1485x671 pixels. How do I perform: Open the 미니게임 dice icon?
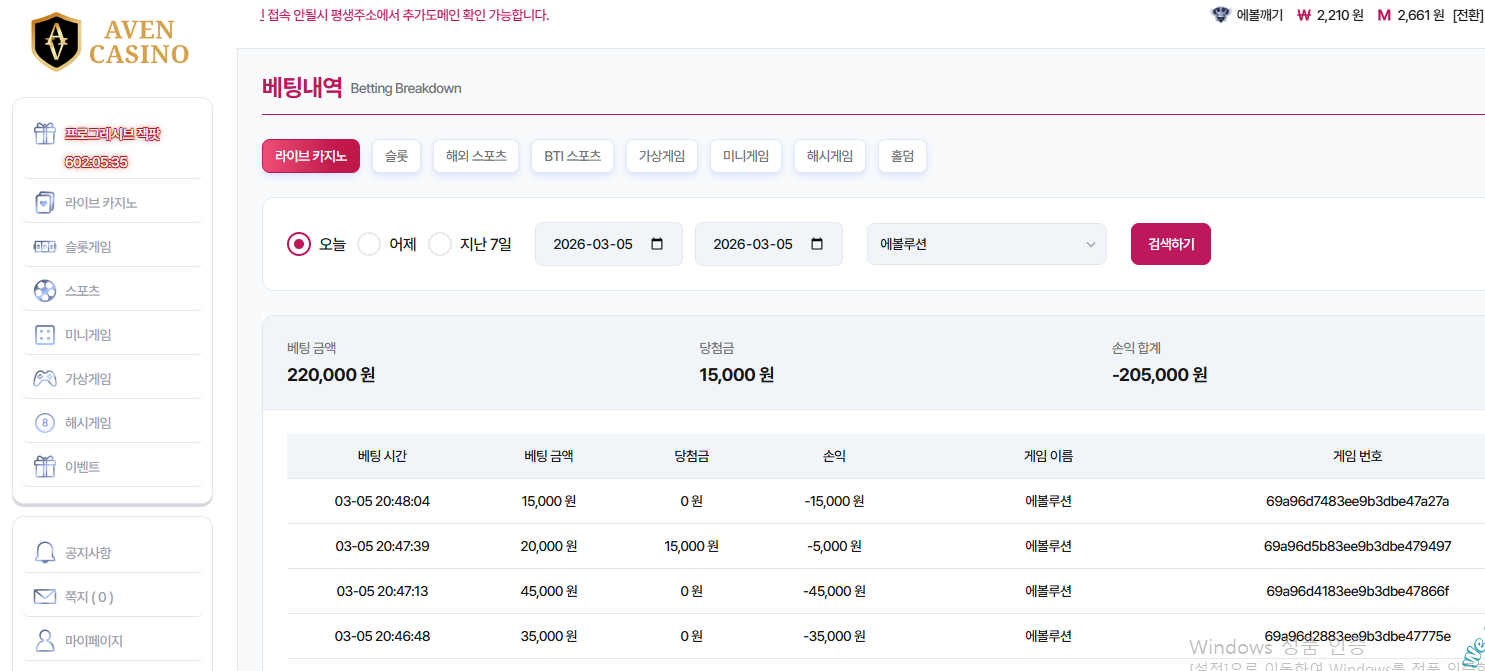[44, 335]
